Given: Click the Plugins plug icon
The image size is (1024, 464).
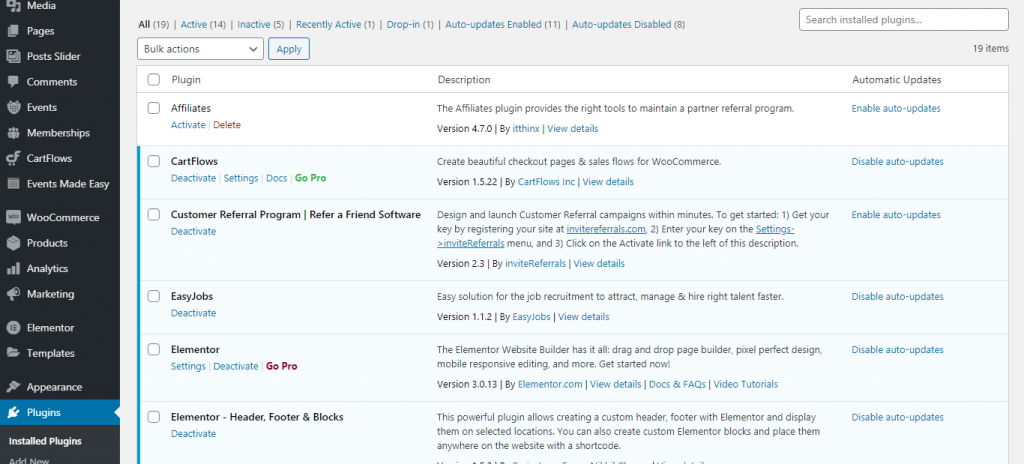Looking at the screenshot, I should pyautogui.click(x=12, y=412).
